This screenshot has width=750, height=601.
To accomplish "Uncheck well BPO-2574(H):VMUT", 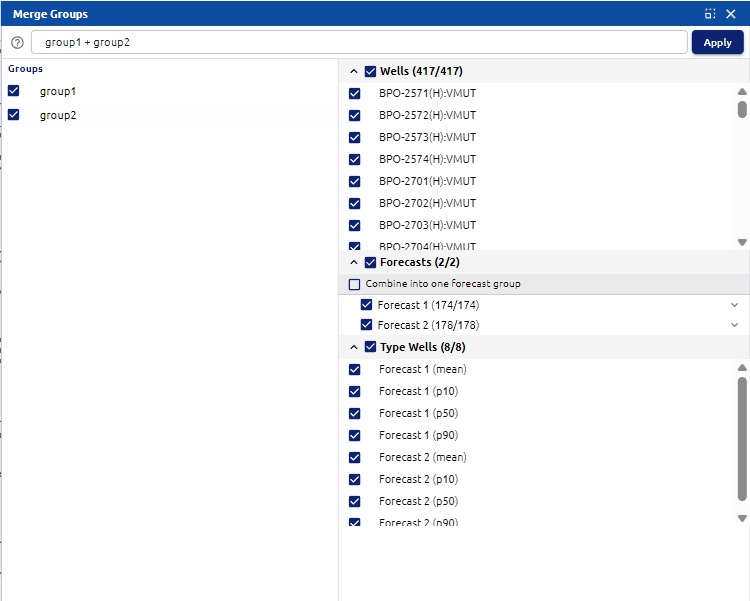I will [x=354, y=159].
